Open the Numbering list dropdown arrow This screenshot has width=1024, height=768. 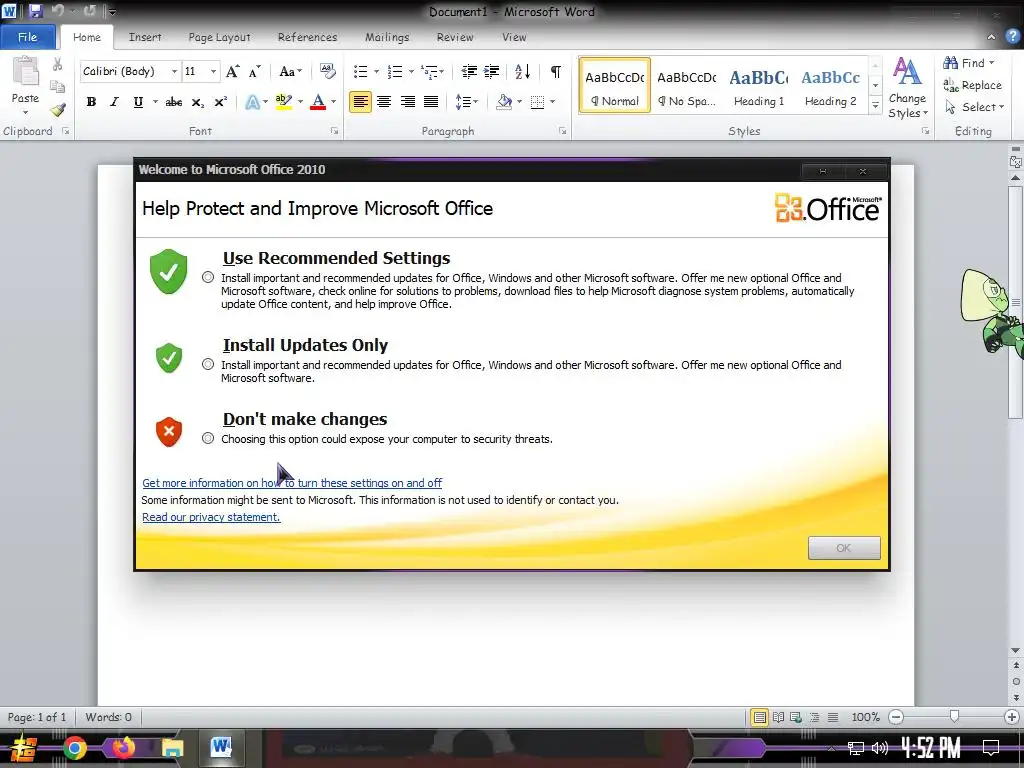411,71
